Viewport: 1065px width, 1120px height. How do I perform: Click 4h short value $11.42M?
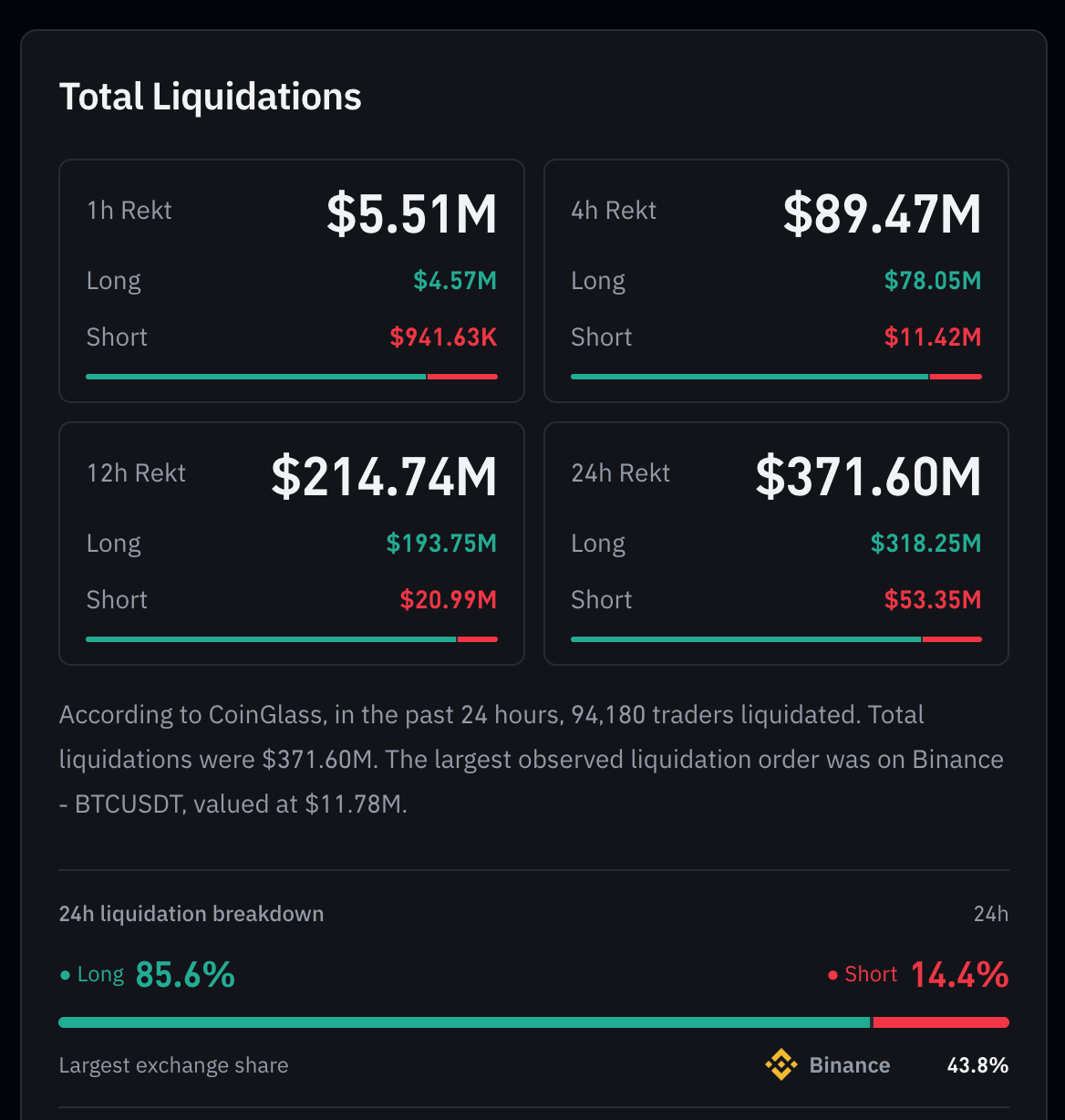pyautogui.click(x=933, y=337)
